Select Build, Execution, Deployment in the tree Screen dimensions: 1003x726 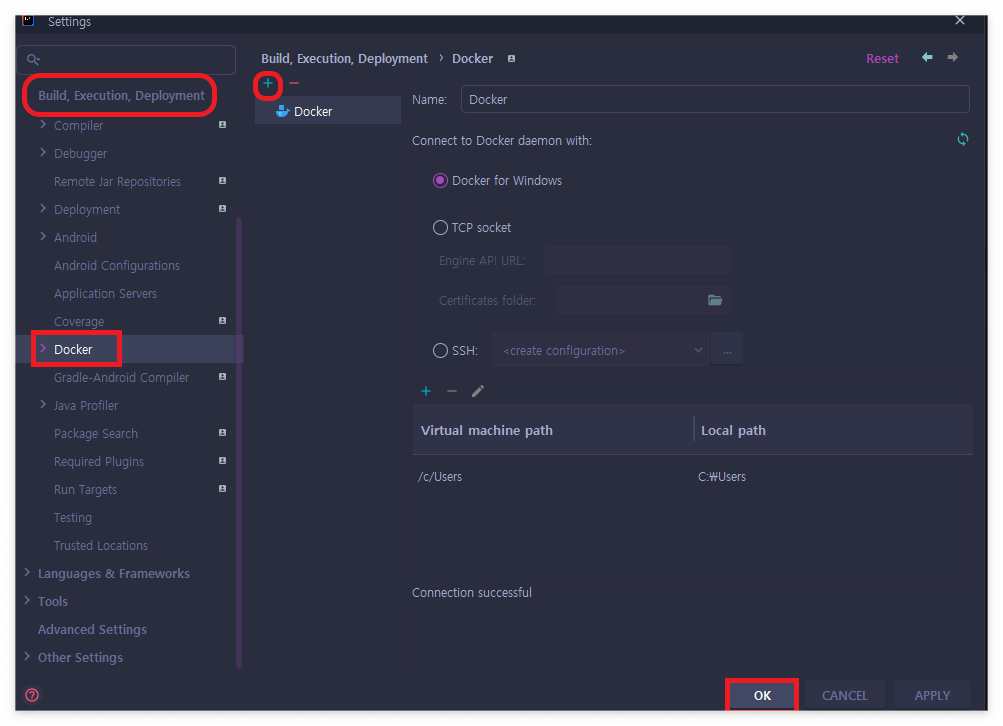point(121,95)
